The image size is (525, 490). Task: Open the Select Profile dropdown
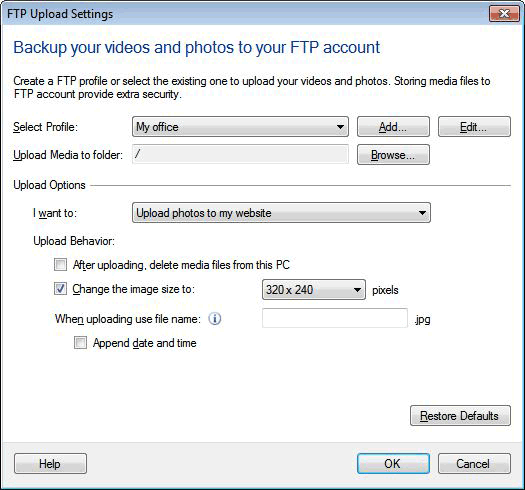(x=240, y=127)
